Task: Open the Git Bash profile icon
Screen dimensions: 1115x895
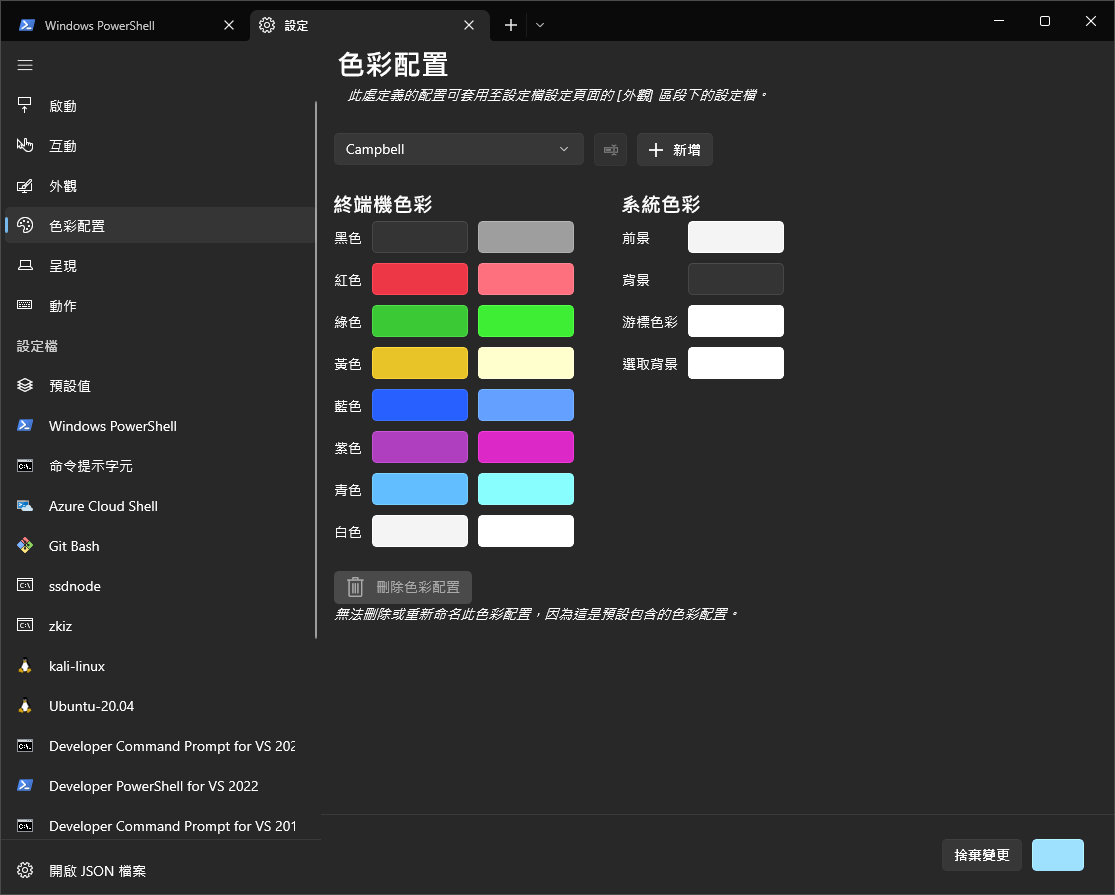Action: 25,545
